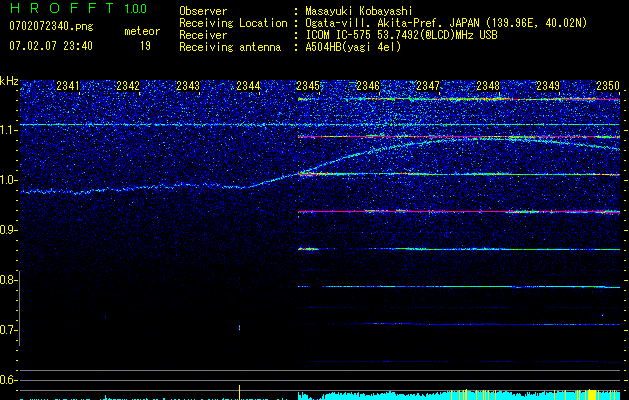Click the 2346 time axis label

pos(368,85)
